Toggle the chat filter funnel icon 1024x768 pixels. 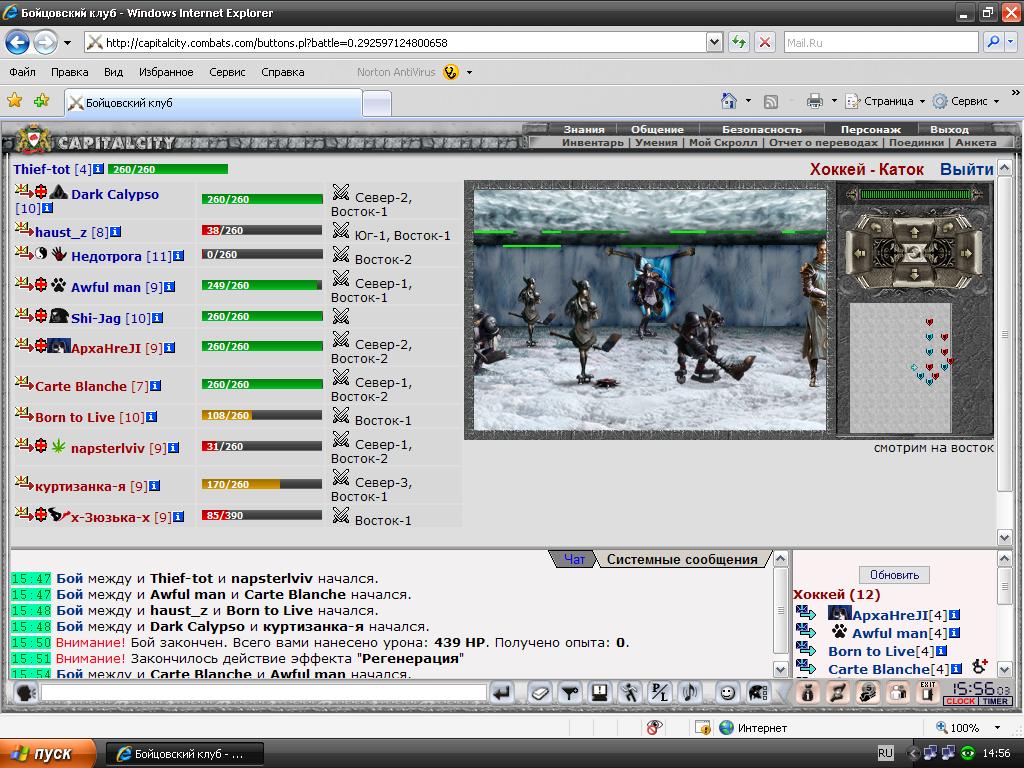point(569,693)
